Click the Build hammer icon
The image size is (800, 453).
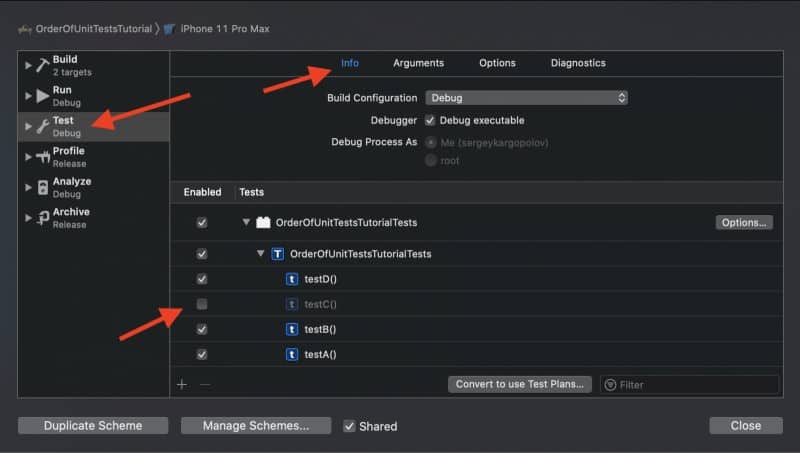coord(43,65)
